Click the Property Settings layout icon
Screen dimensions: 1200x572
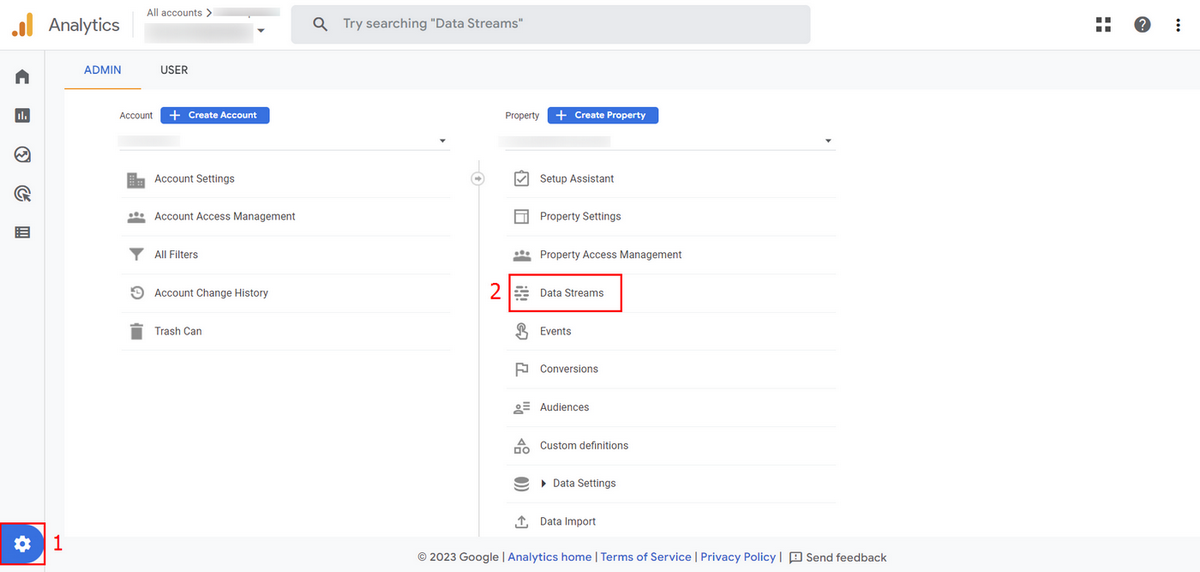click(x=521, y=217)
